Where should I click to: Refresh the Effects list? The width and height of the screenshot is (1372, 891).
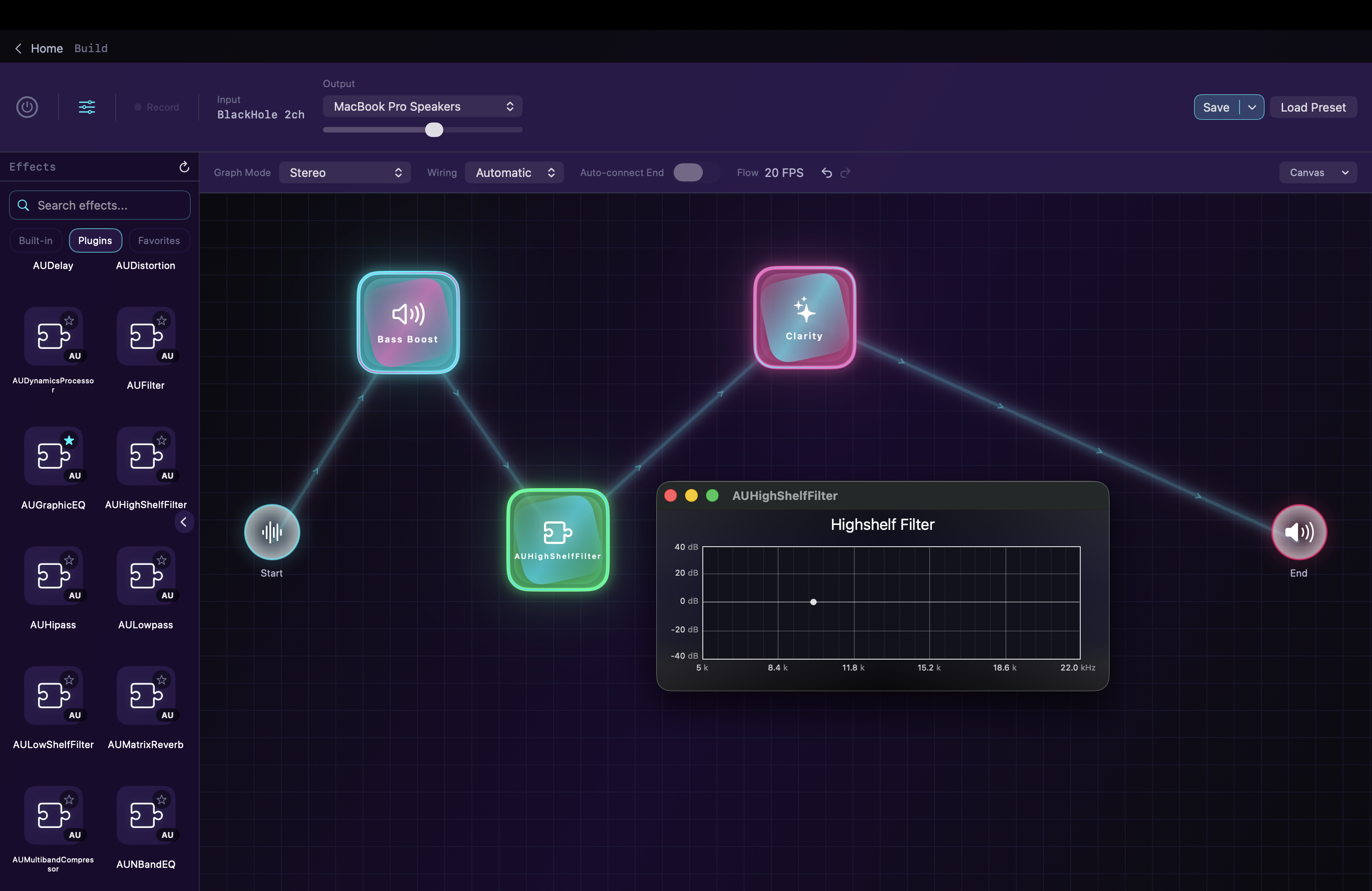click(183, 166)
